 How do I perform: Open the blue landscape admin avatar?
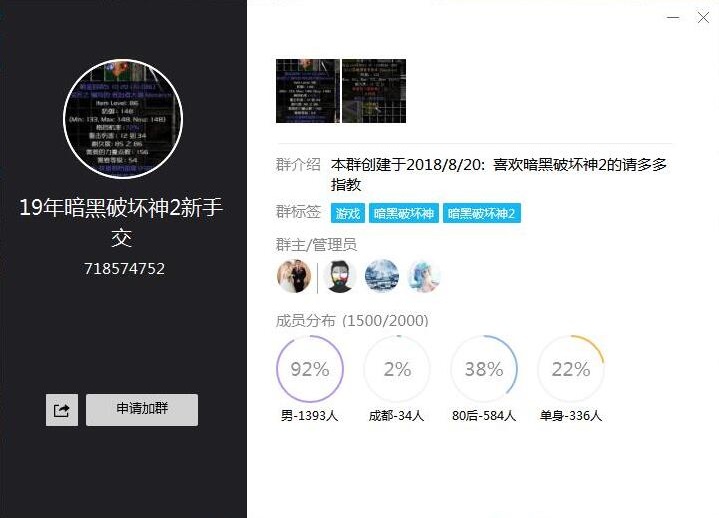382,276
